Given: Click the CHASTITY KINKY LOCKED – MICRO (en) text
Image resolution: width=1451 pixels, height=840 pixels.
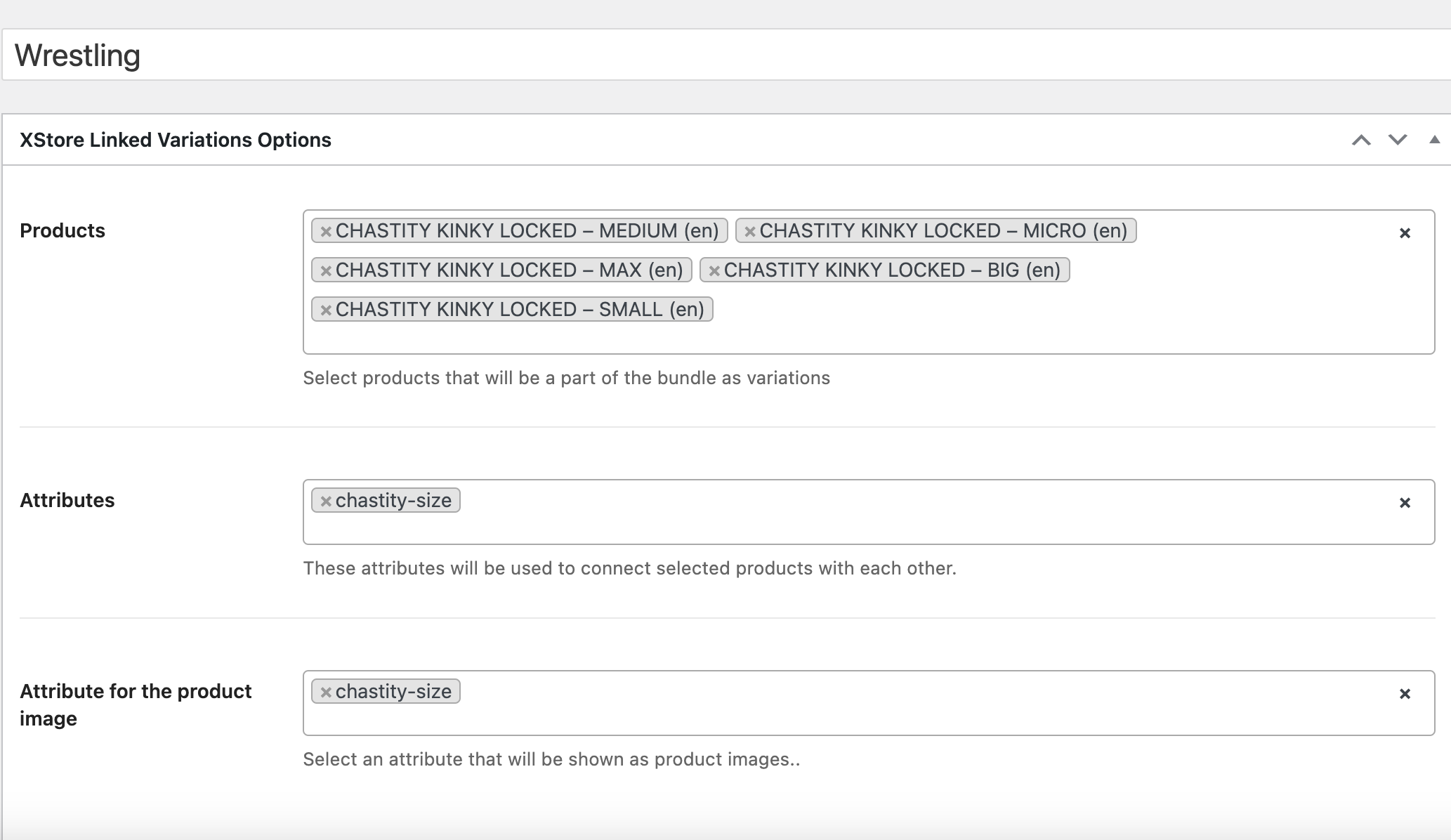Looking at the screenshot, I should pos(943,230).
